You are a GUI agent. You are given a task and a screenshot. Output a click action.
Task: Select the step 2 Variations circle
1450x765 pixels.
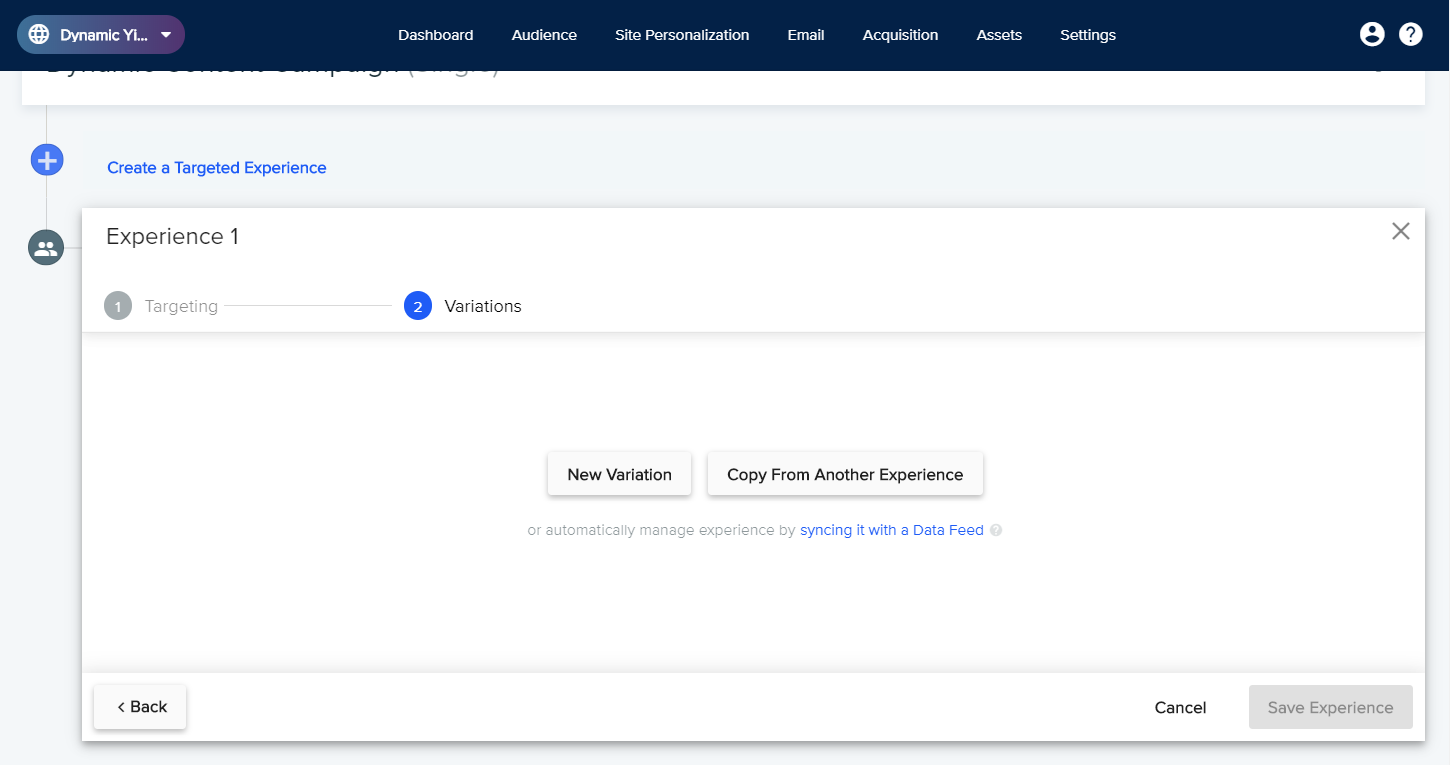point(417,305)
